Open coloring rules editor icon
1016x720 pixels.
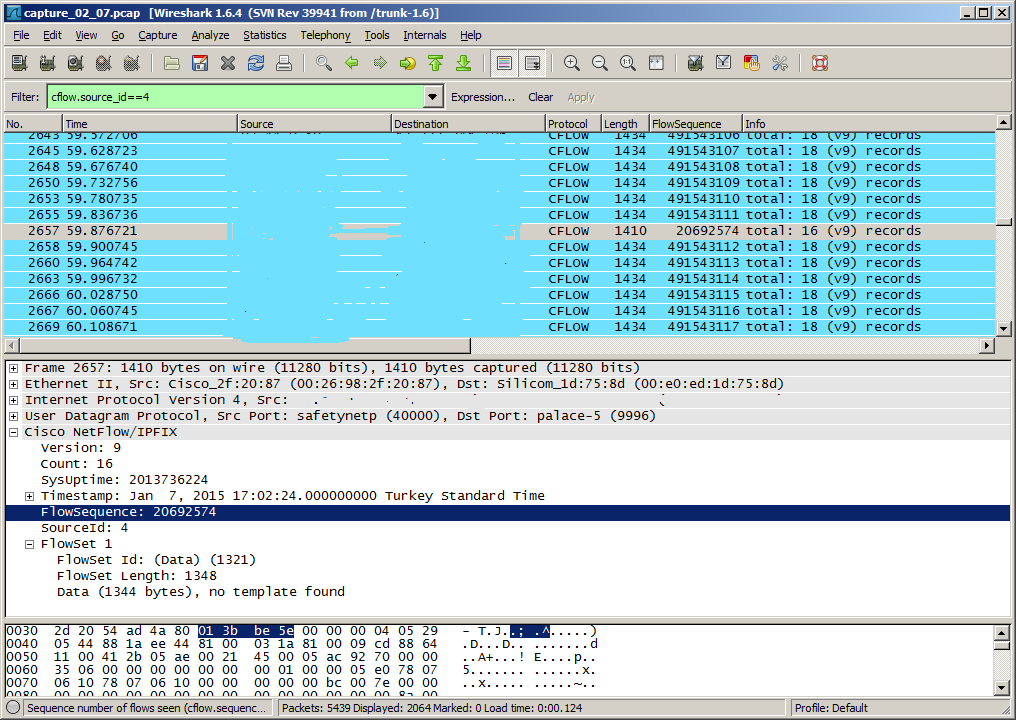coord(752,63)
